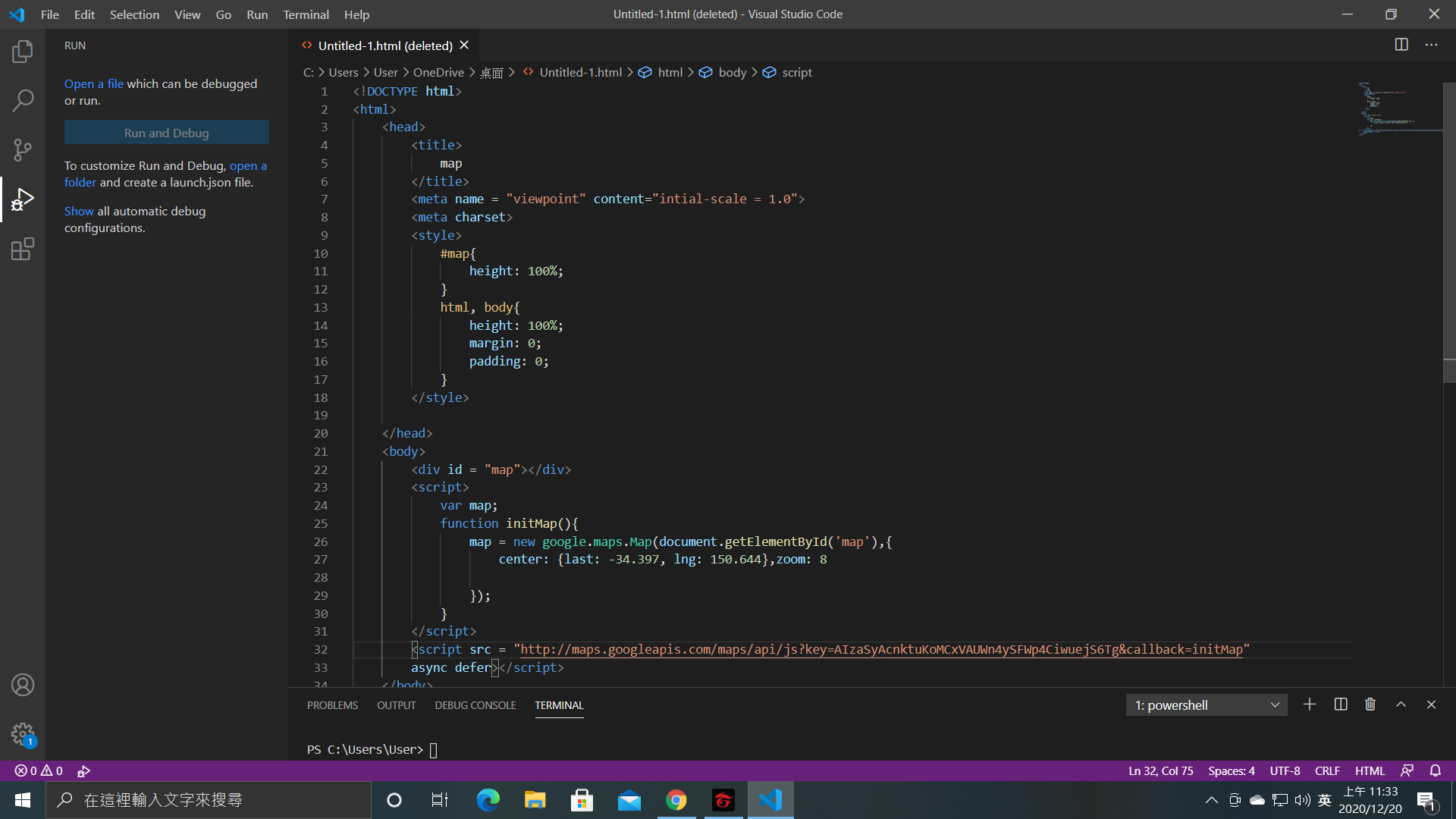
Task: Click the editor vertical scrollbar
Action: pyautogui.click(x=1448, y=232)
